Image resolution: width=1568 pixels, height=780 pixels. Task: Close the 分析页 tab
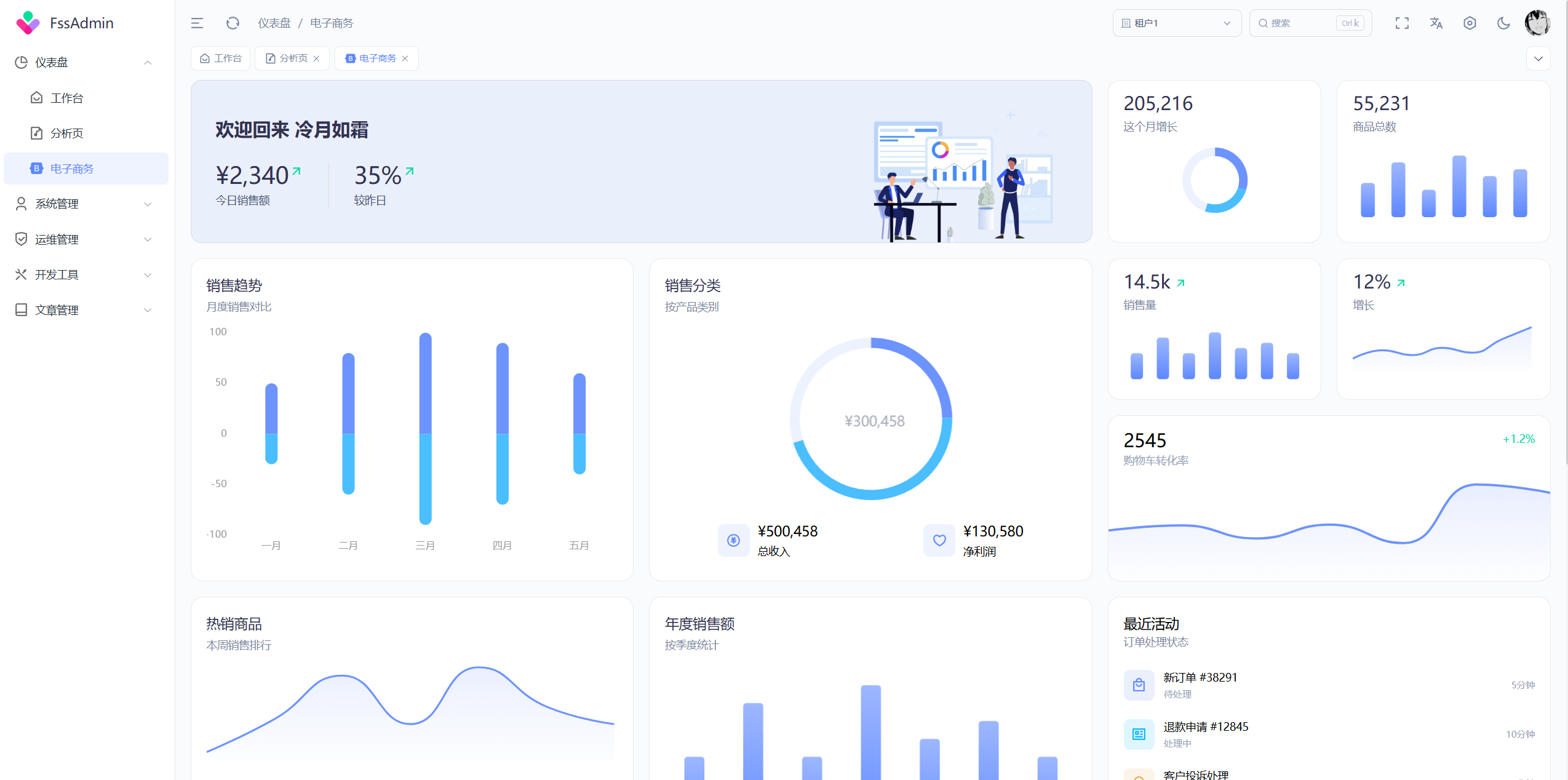click(317, 58)
